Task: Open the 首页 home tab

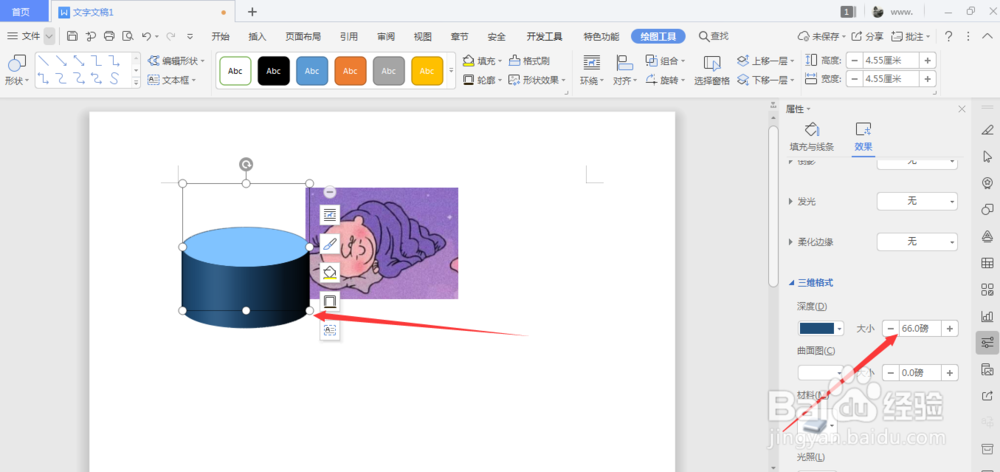Action: pyautogui.click(x=20, y=11)
